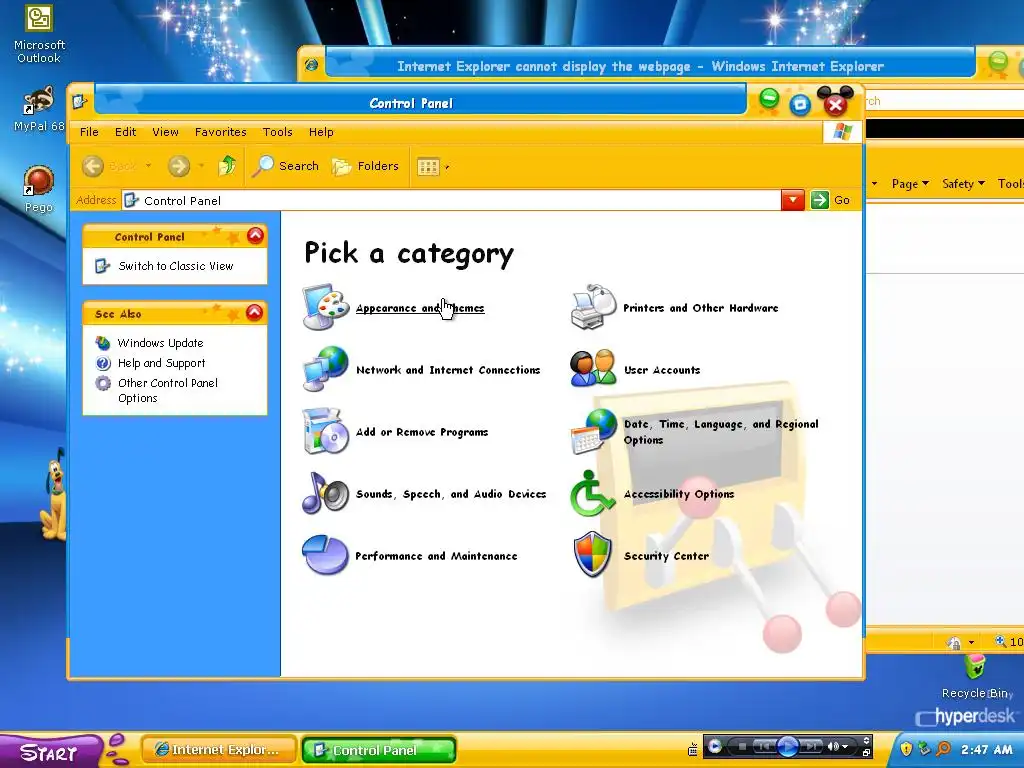This screenshot has width=1024, height=768.
Task: Open the Edit menu
Action: (x=125, y=132)
